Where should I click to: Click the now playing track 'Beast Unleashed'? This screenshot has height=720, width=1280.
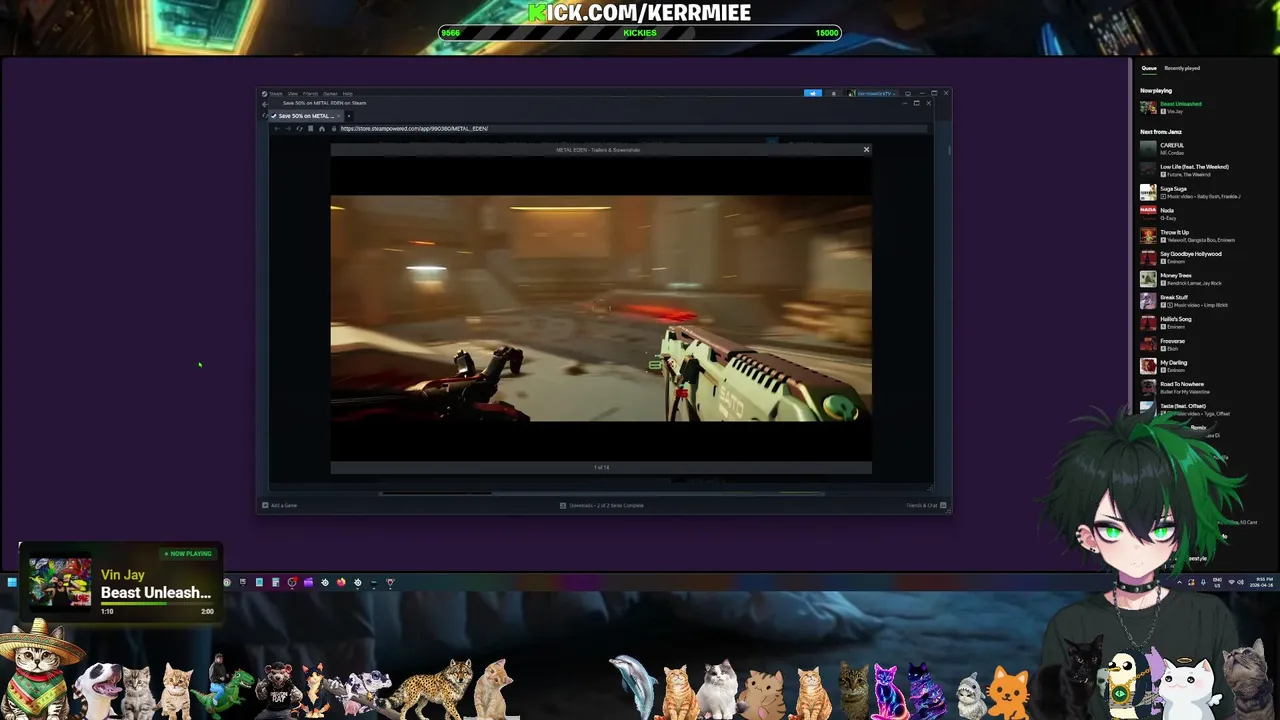click(x=1180, y=104)
